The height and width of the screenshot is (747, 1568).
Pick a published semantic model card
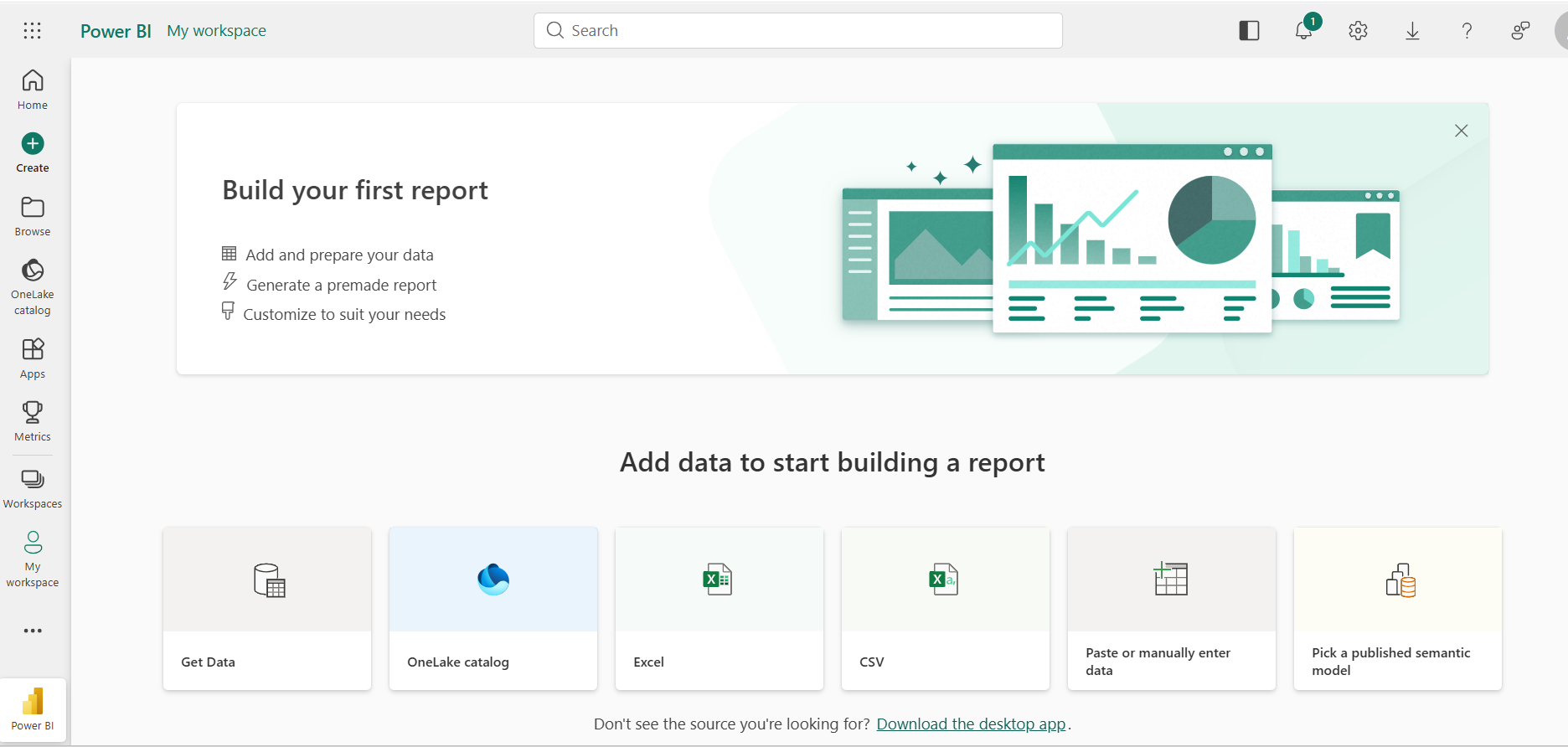1398,609
